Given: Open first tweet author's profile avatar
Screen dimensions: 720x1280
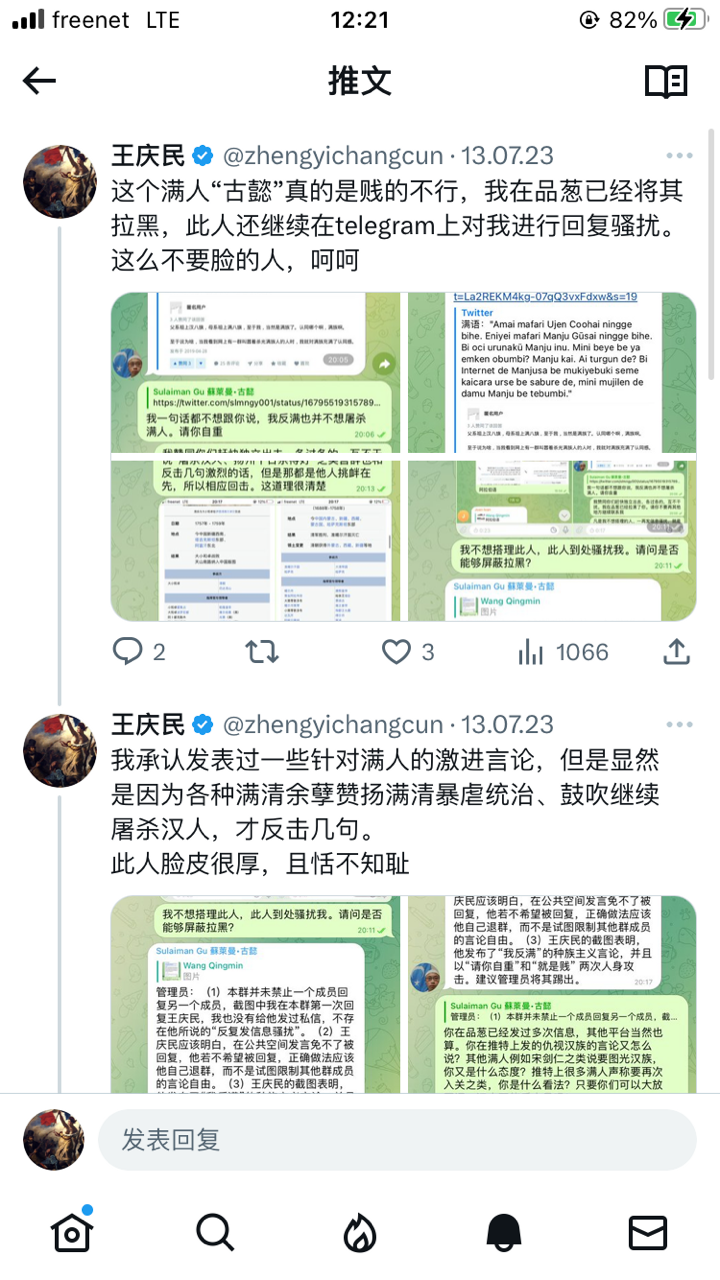Looking at the screenshot, I should click(59, 181).
